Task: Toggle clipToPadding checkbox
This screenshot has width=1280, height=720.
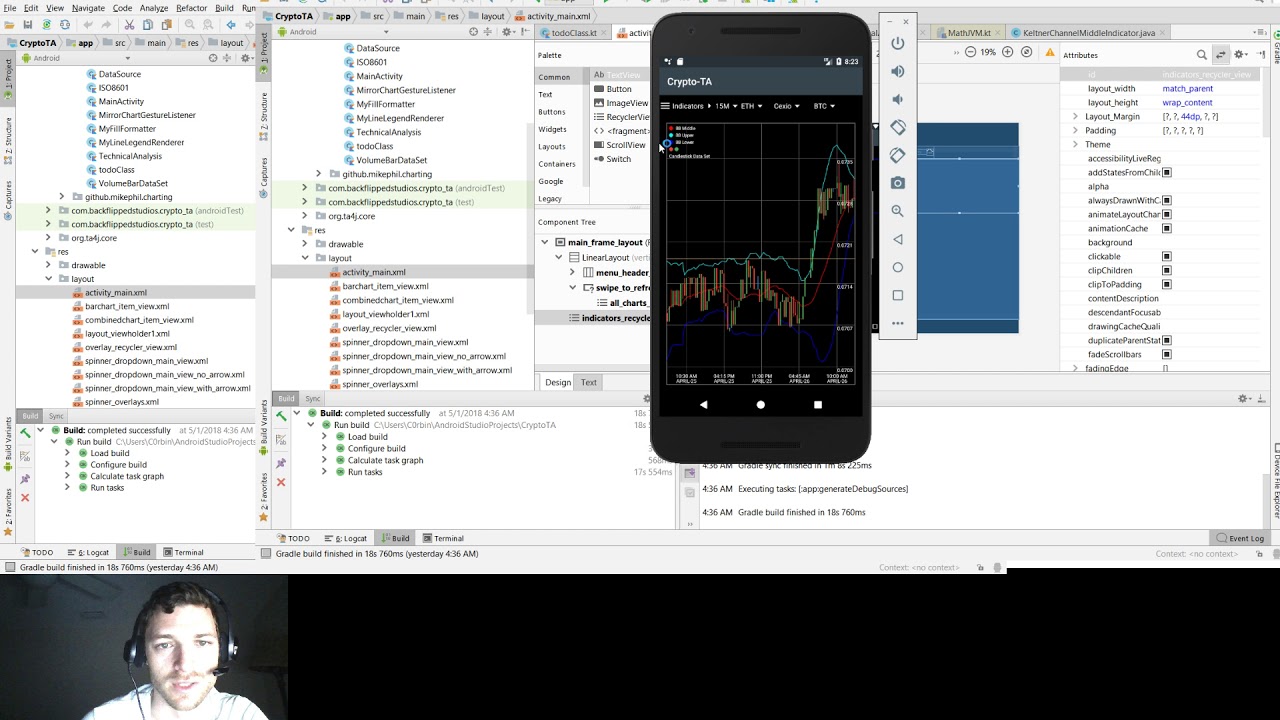Action: pyautogui.click(x=1166, y=285)
